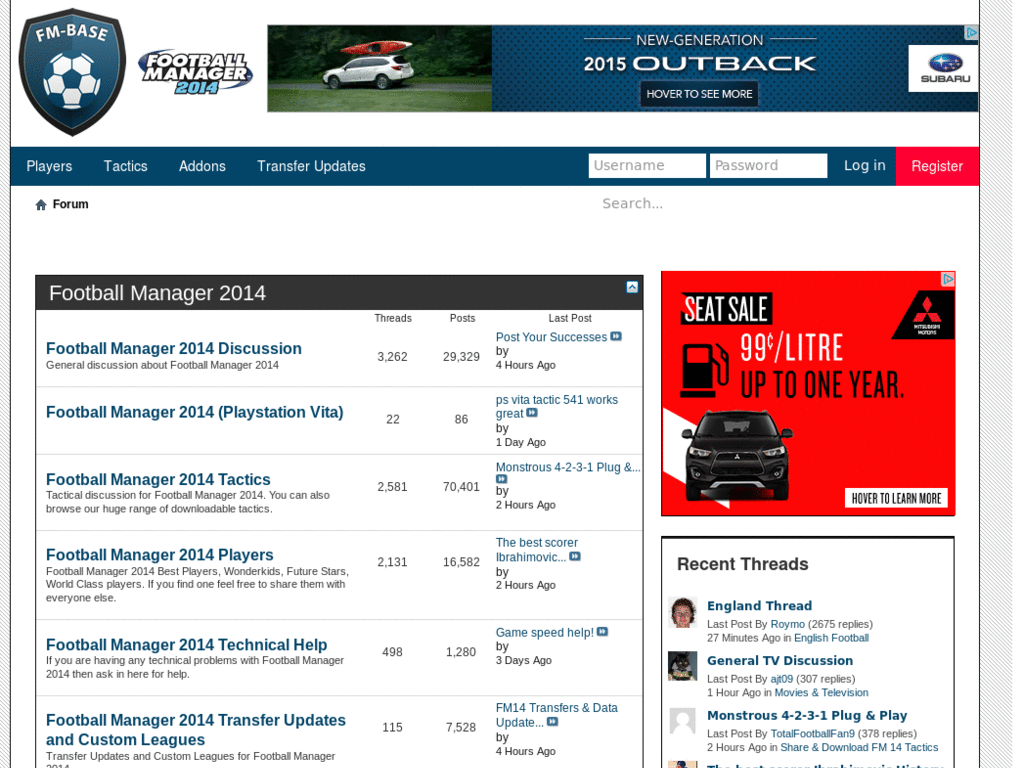Open Football Manager 2014 Technical Help forum
This screenshot has height=768, width=1024.
[x=186, y=645]
